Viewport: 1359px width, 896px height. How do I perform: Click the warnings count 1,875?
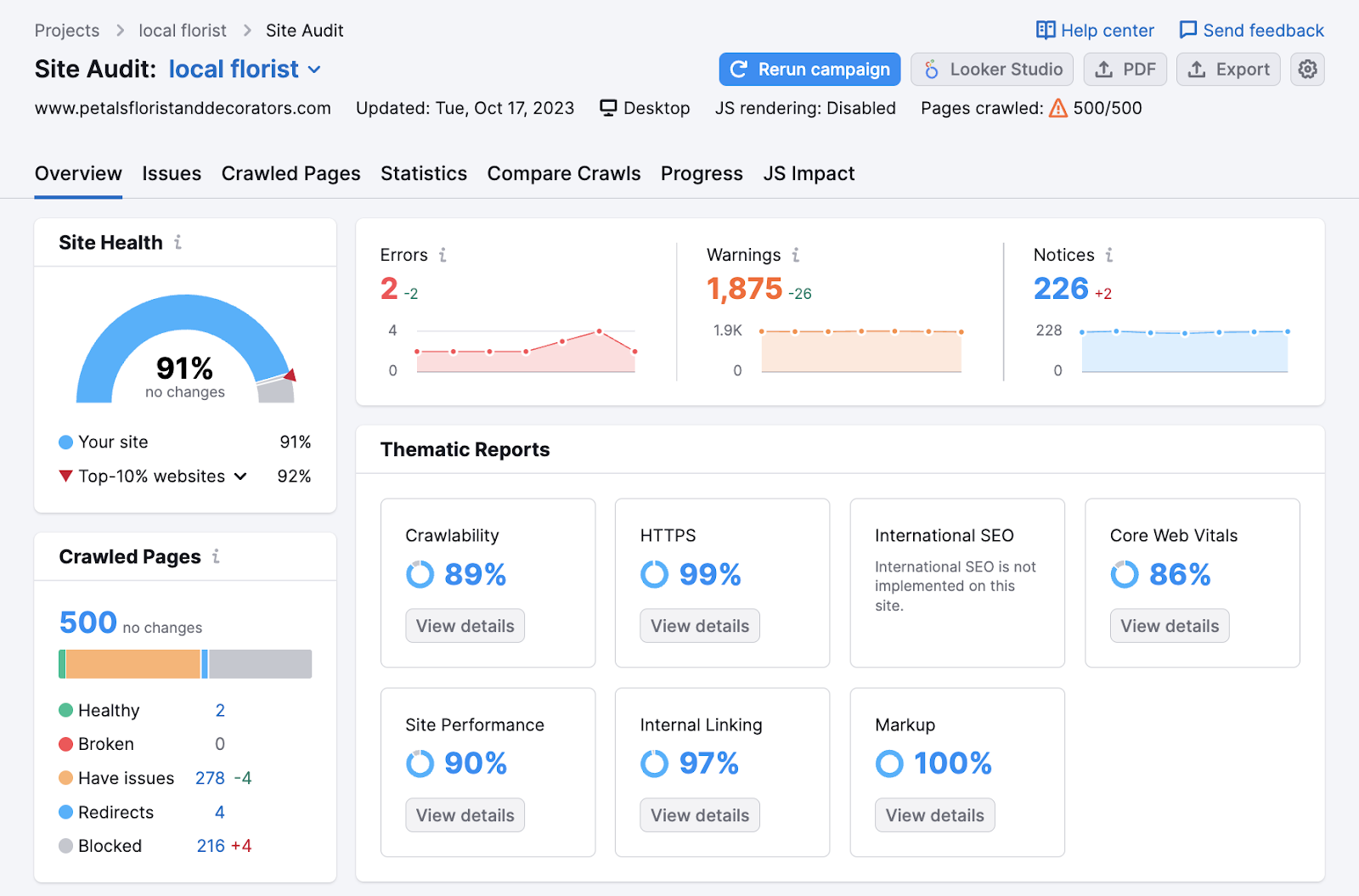744,289
